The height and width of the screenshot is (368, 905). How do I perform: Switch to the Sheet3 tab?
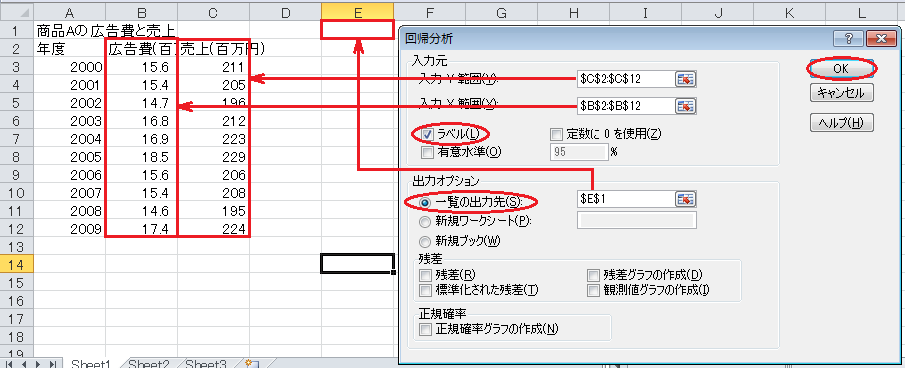(x=205, y=364)
